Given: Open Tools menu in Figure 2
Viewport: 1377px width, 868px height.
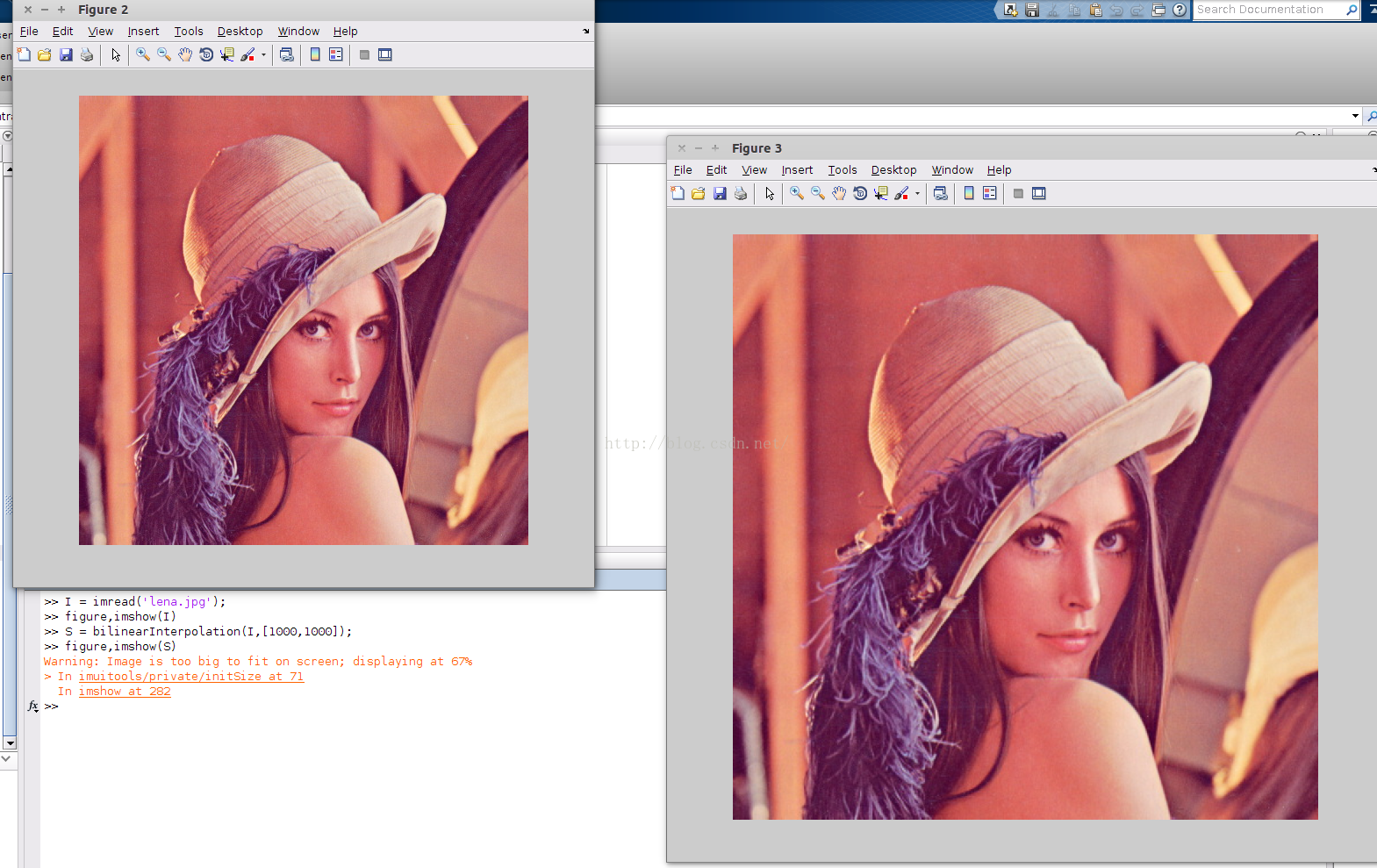Looking at the screenshot, I should click(x=189, y=32).
